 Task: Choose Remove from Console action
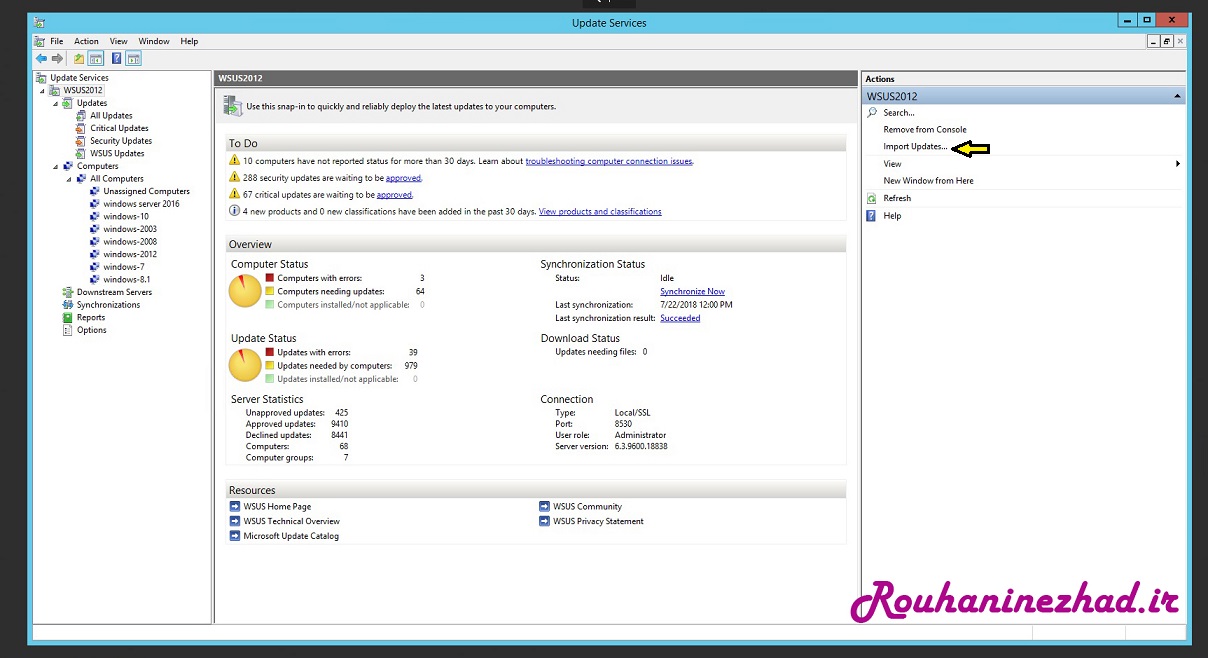coord(925,130)
